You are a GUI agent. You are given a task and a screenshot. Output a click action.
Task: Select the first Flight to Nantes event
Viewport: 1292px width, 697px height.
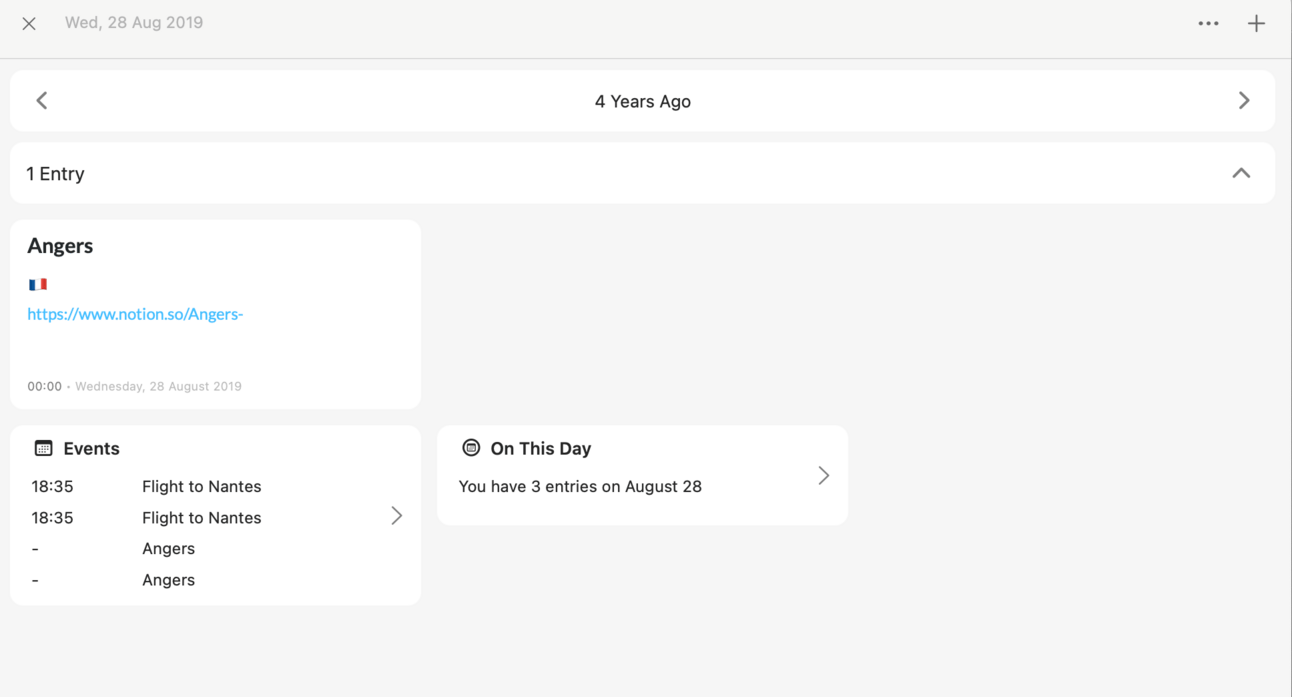coord(201,487)
